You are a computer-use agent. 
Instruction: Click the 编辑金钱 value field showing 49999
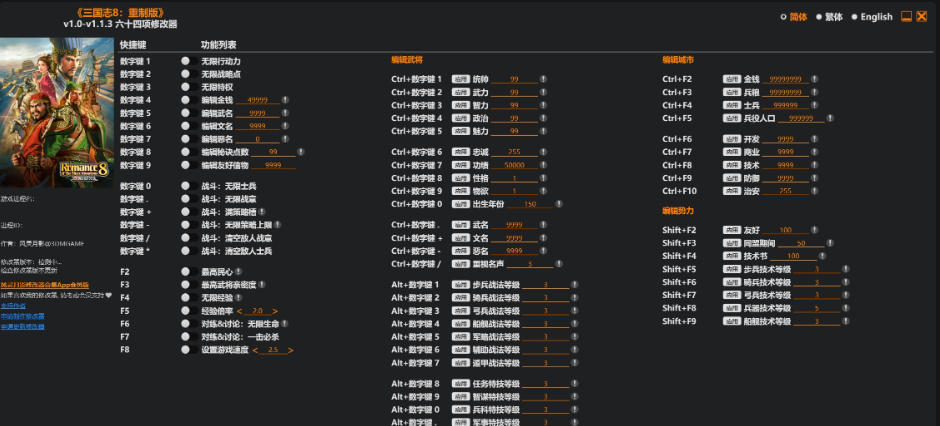tap(258, 100)
